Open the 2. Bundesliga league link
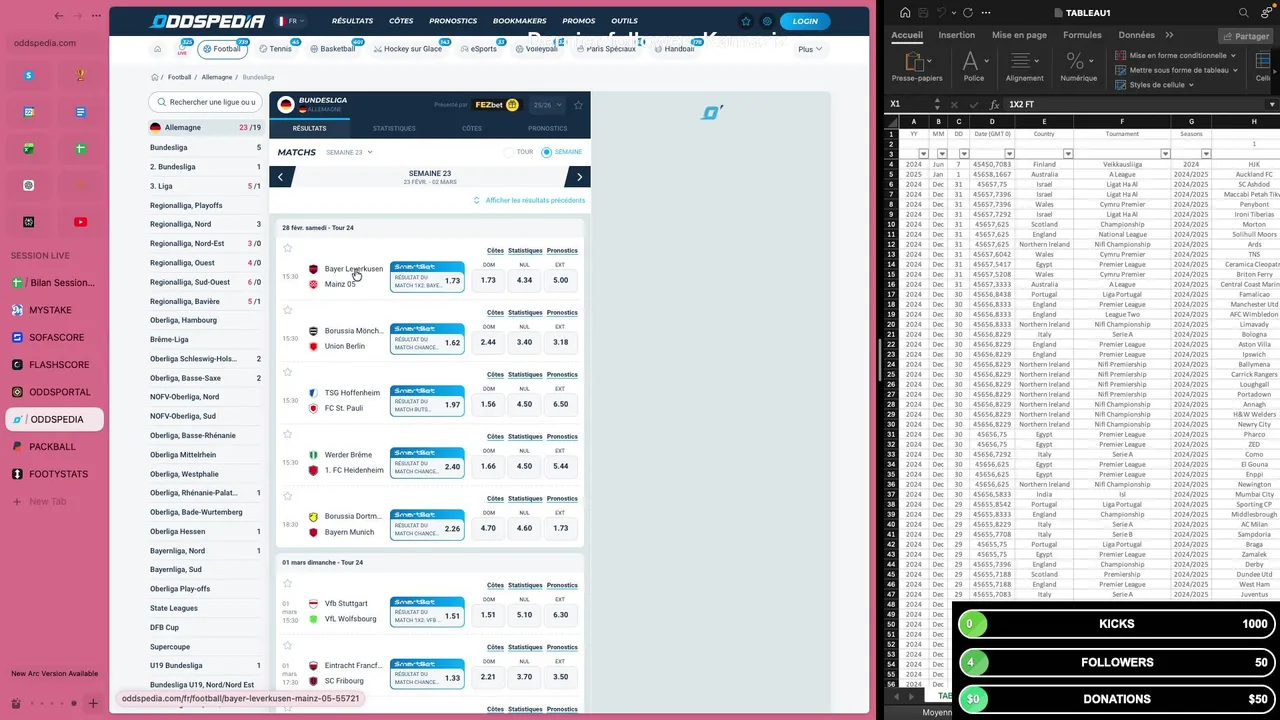The image size is (1280, 720). pos(173,167)
